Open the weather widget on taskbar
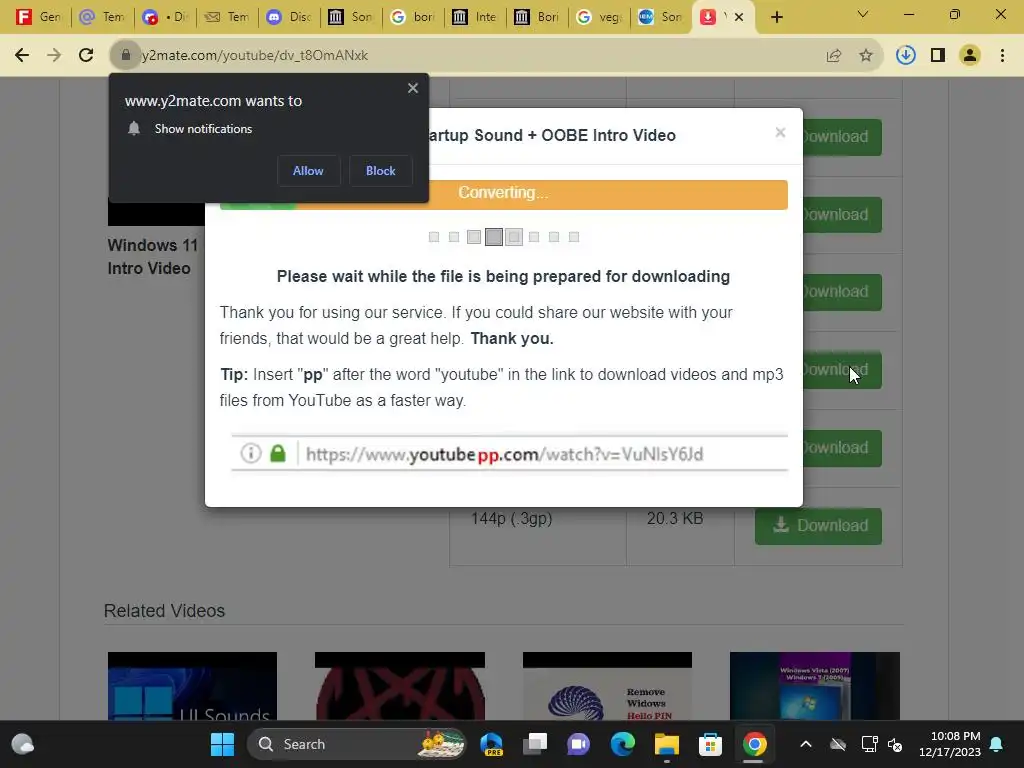Image resolution: width=1024 pixels, height=768 pixels. click(23, 744)
